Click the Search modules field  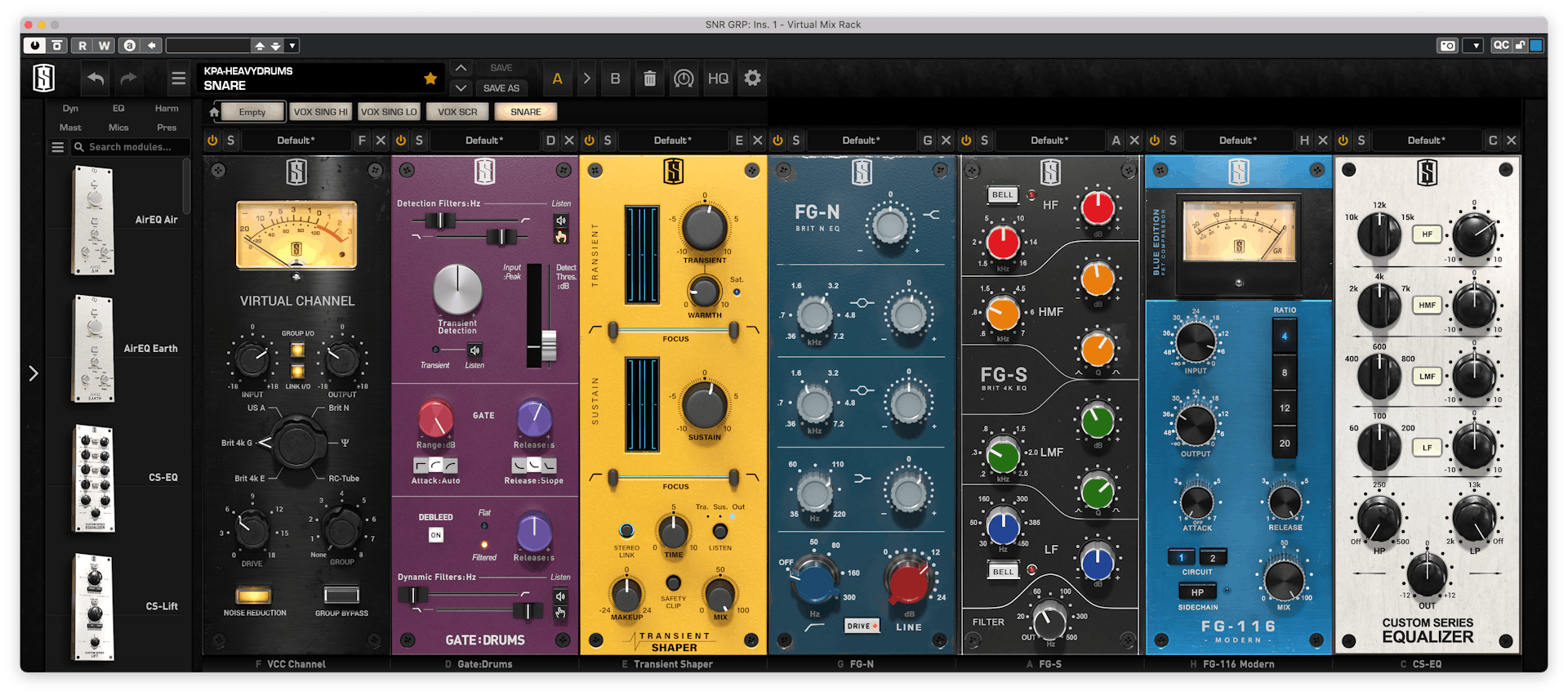(x=131, y=147)
